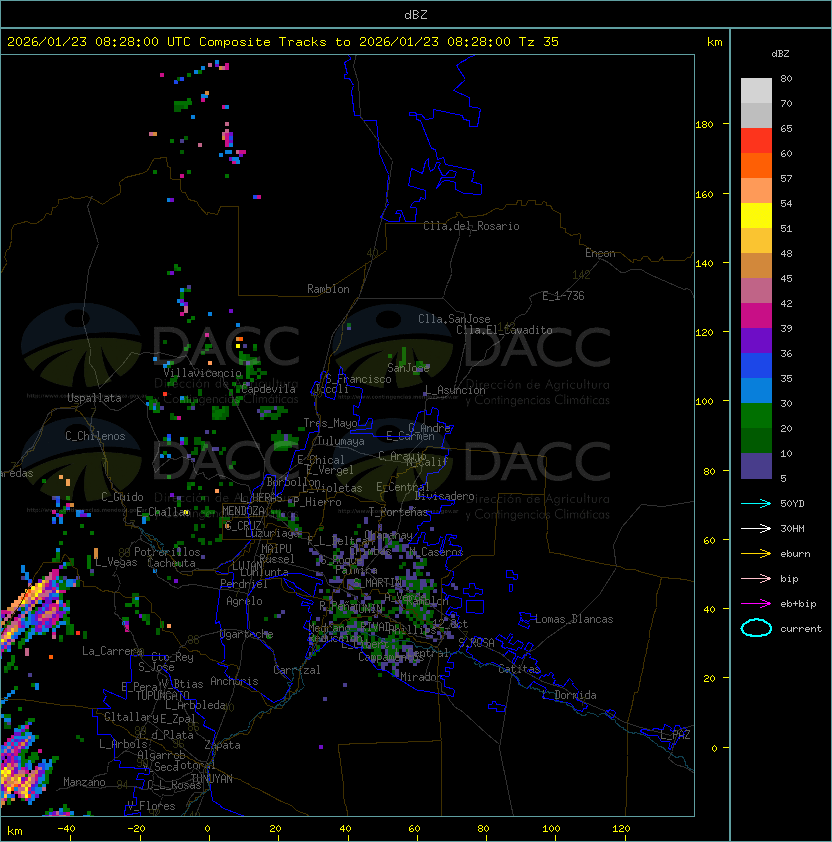The image size is (832, 842).
Task: Pick the bright yellow swatch in dBZ scale
Action: [x=756, y=216]
